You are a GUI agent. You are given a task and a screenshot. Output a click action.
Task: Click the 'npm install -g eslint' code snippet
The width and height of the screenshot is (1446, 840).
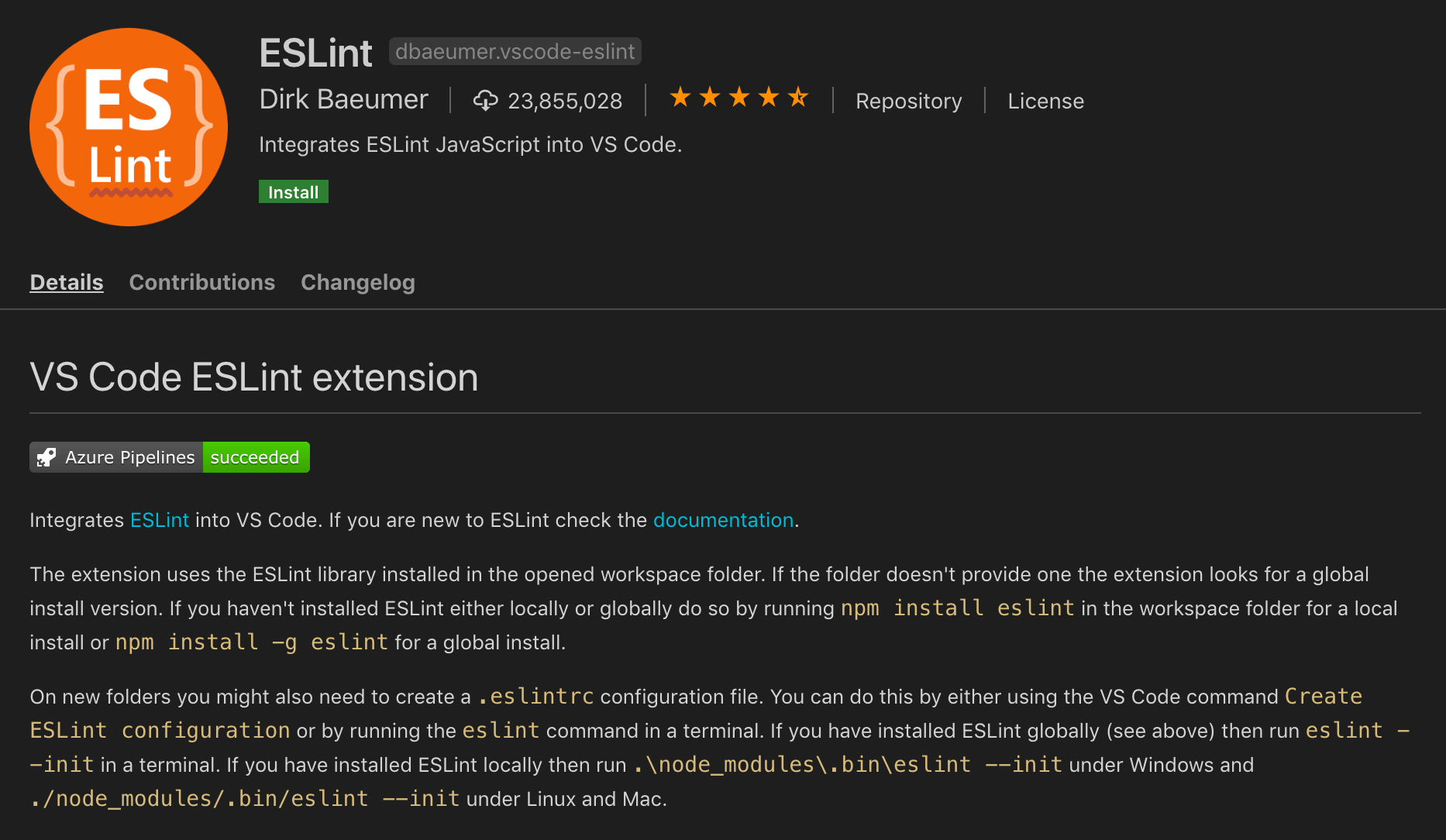252,642
